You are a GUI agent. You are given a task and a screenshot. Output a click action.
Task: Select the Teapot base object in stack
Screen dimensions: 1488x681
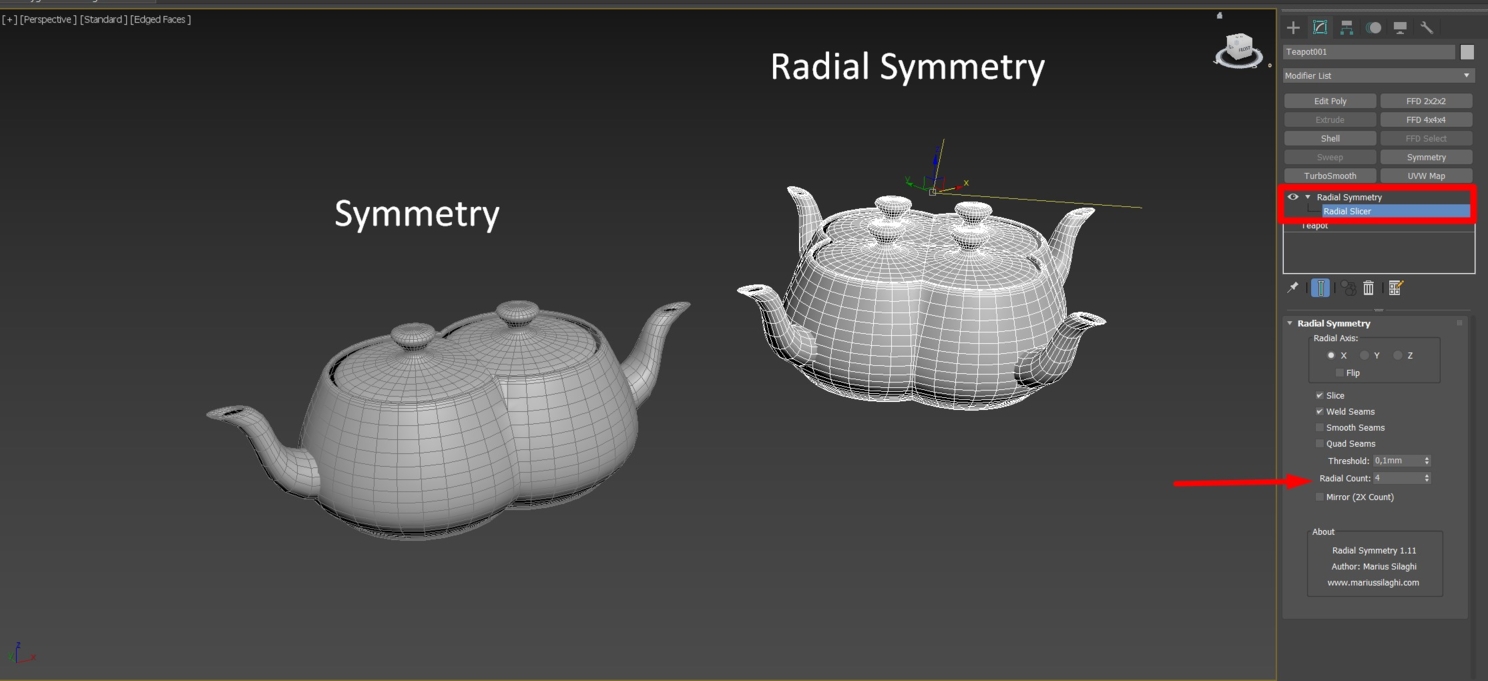point(1315,226)
